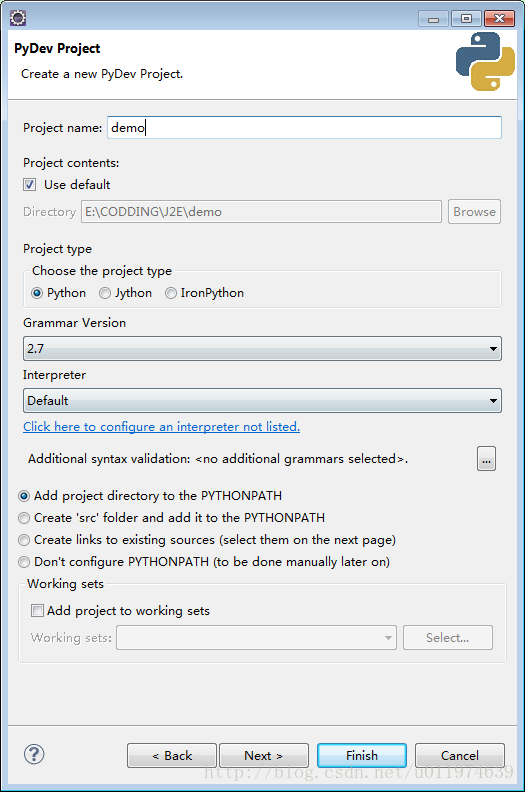Image resolution: width=525 pixels, height=792 pixels.
Task: Enable Add project to working sets
Action: pos(37,611)
